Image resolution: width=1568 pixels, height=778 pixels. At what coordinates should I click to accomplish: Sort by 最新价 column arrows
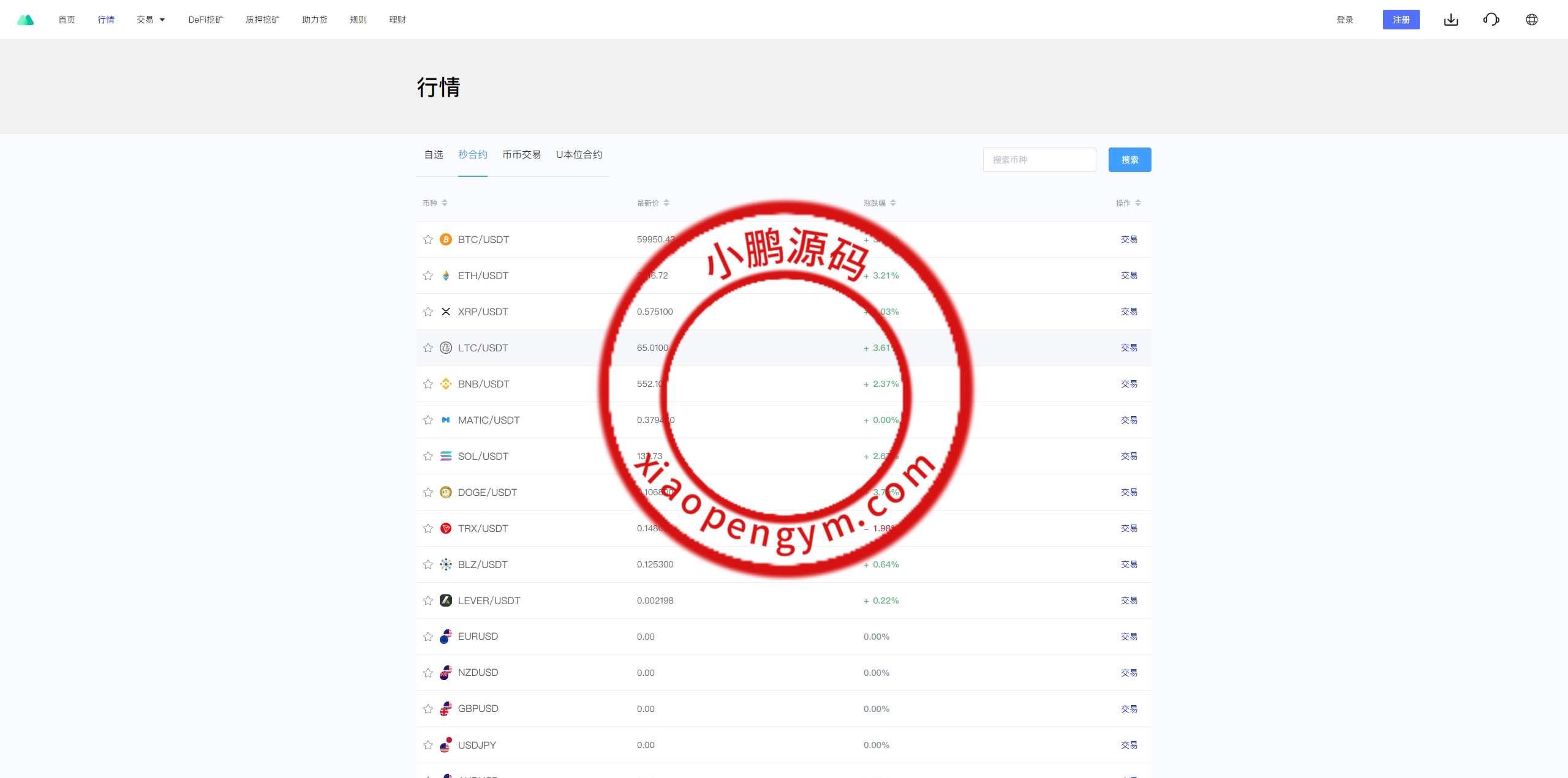pos(666,203)
